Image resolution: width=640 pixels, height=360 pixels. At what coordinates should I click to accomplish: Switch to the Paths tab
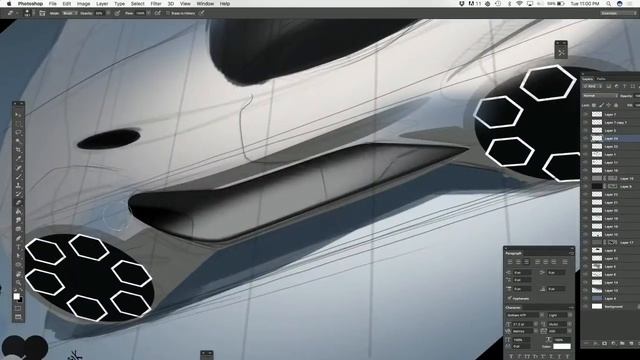click(601, 79)
